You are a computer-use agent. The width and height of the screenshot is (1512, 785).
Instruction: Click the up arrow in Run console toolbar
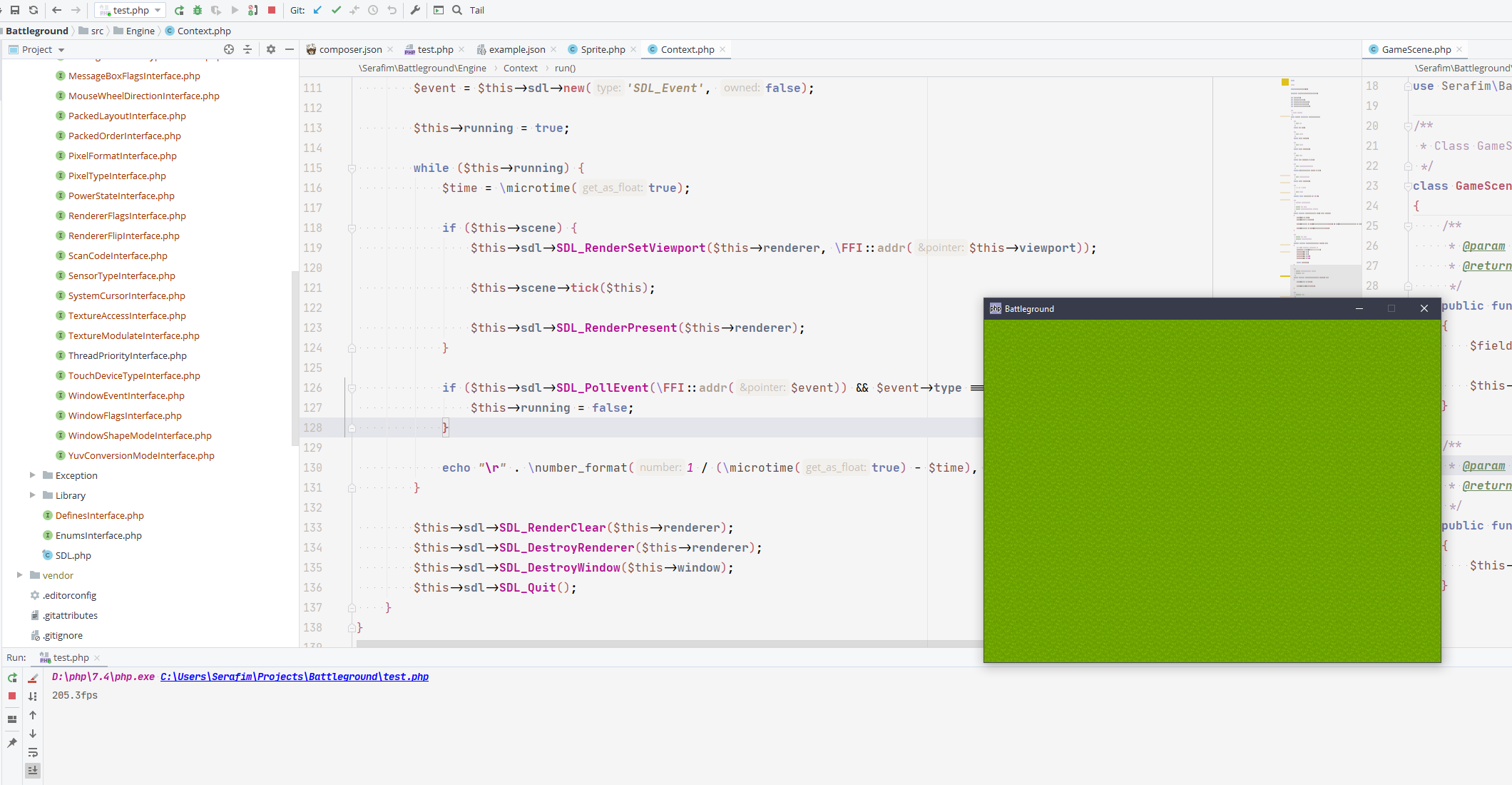coord(33,715)
